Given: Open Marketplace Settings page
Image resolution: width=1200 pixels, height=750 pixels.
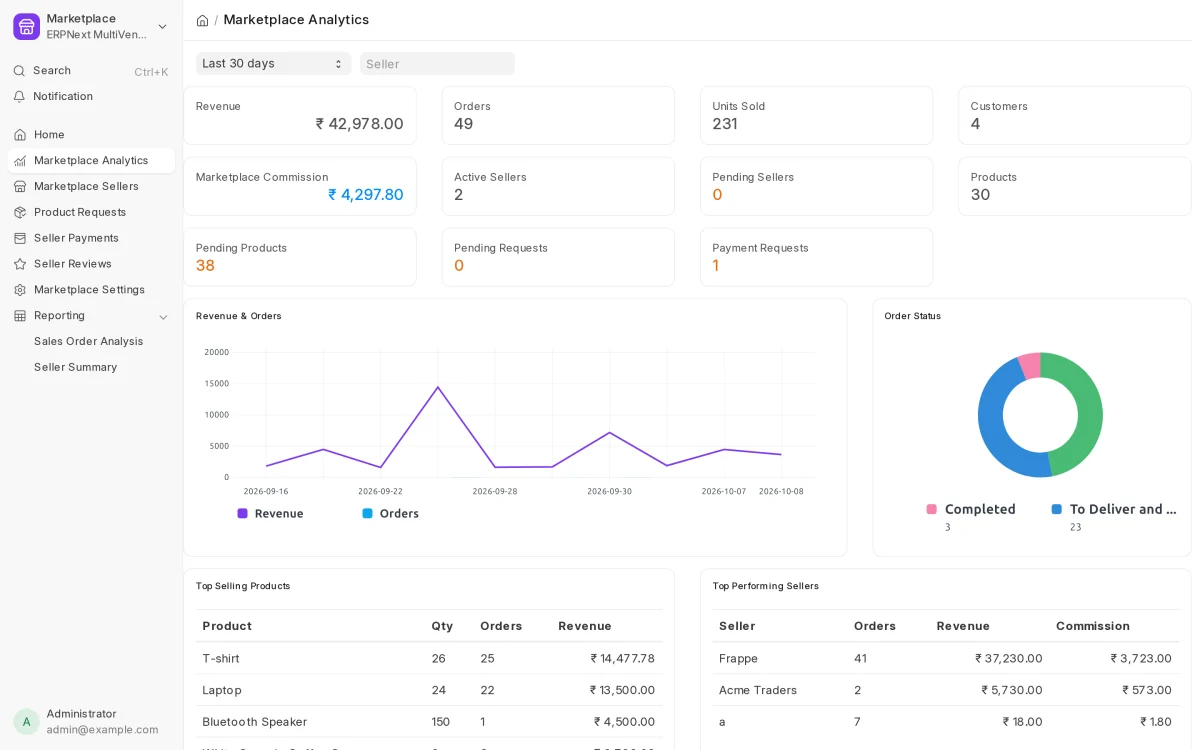Looking at the screenshot, I should (x=91, y=290).
